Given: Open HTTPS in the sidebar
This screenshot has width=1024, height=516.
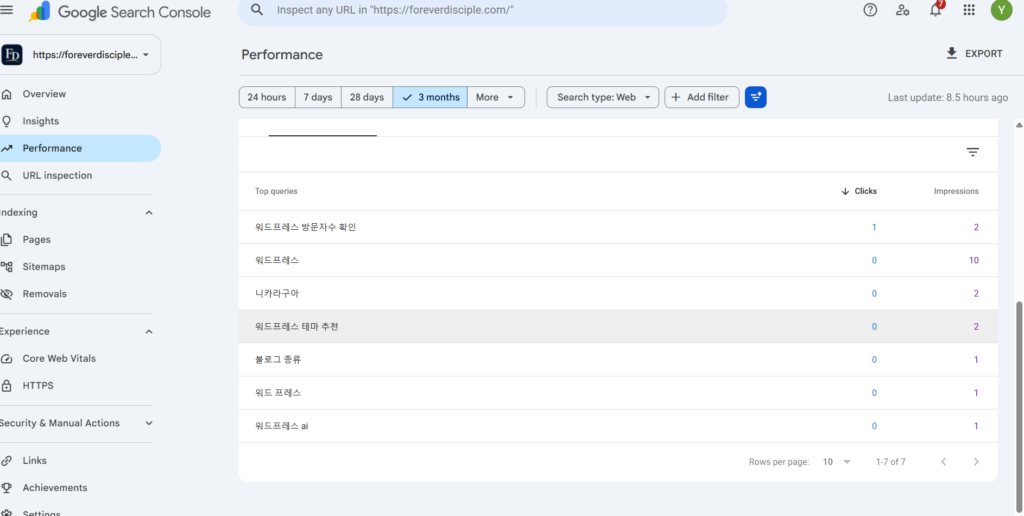Looking at the screenshot, I should pyautogui.click(x=38, y=385).
